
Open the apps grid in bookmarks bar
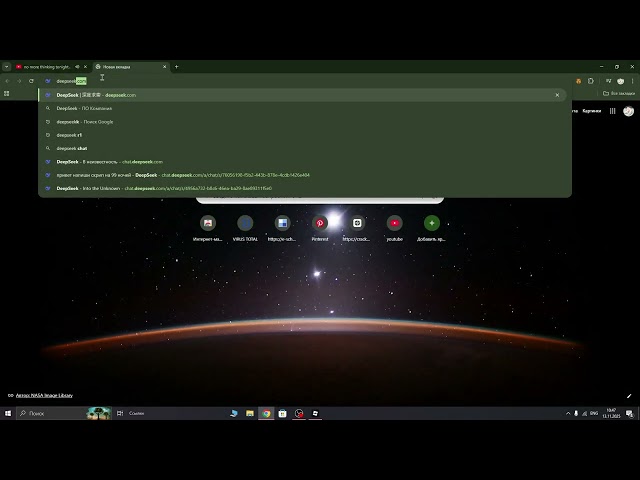[7, 93]
